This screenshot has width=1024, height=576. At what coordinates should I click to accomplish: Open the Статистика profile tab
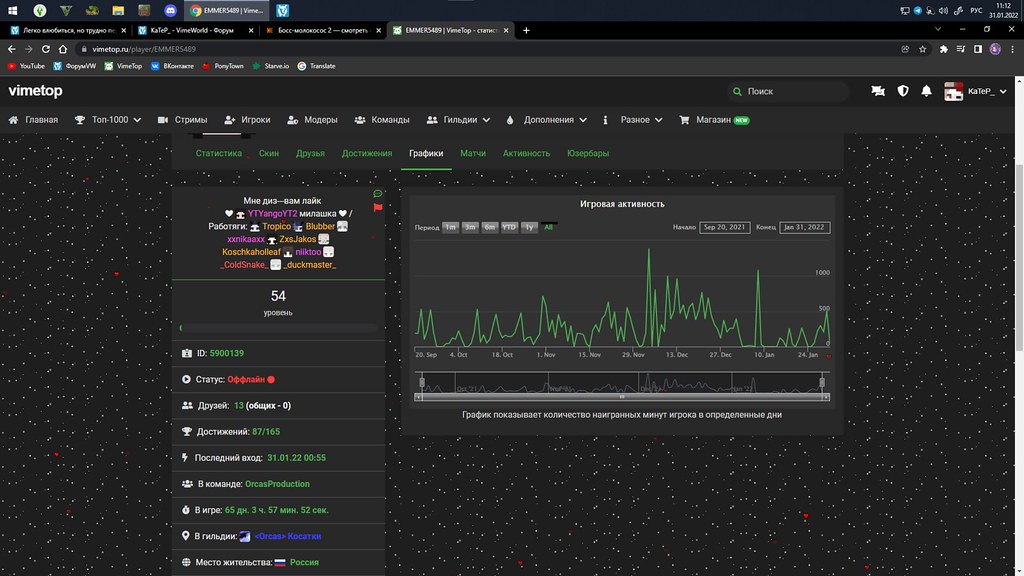click(219, 154)
